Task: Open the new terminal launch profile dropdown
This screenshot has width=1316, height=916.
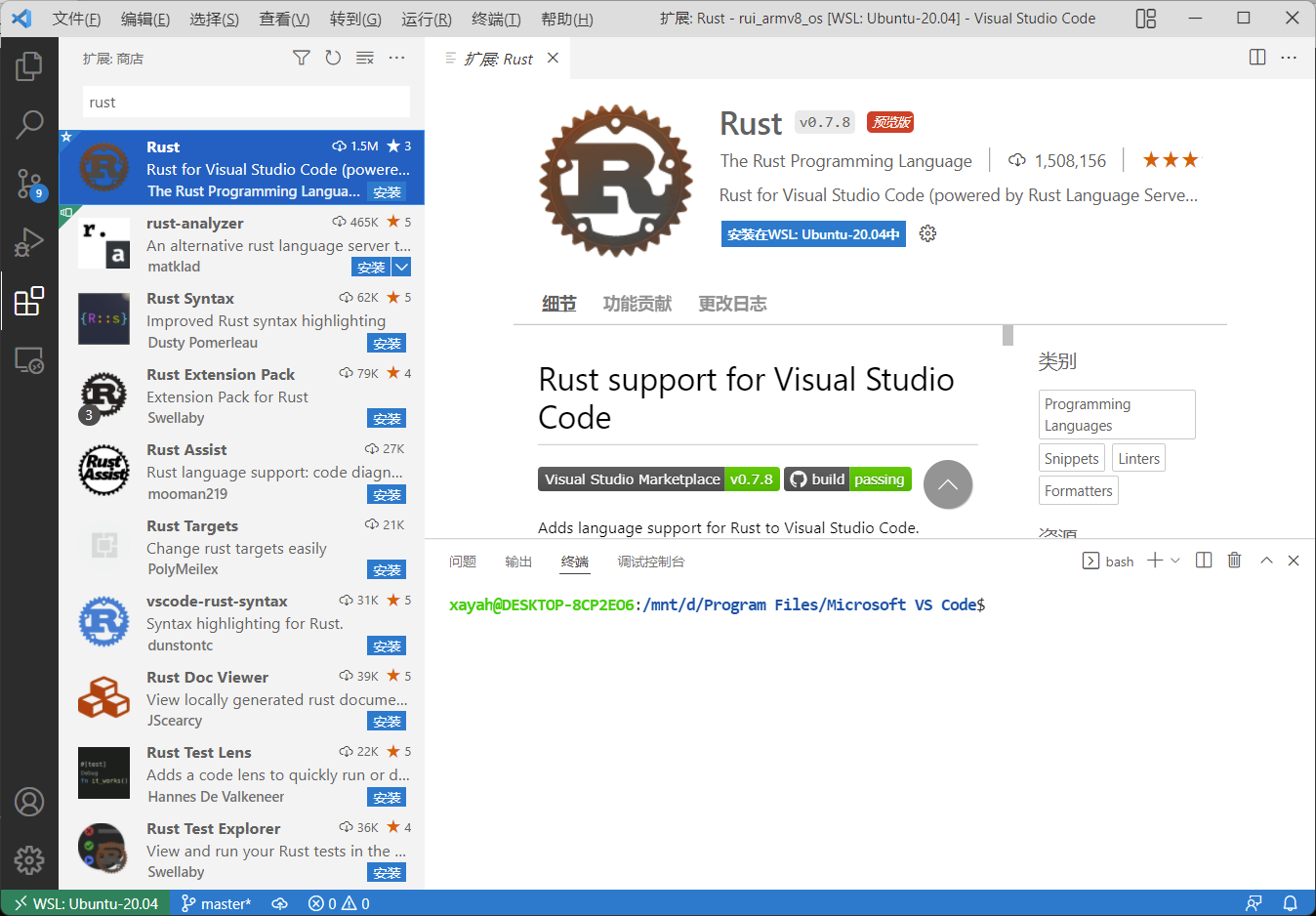Action: click(1175, 561)
